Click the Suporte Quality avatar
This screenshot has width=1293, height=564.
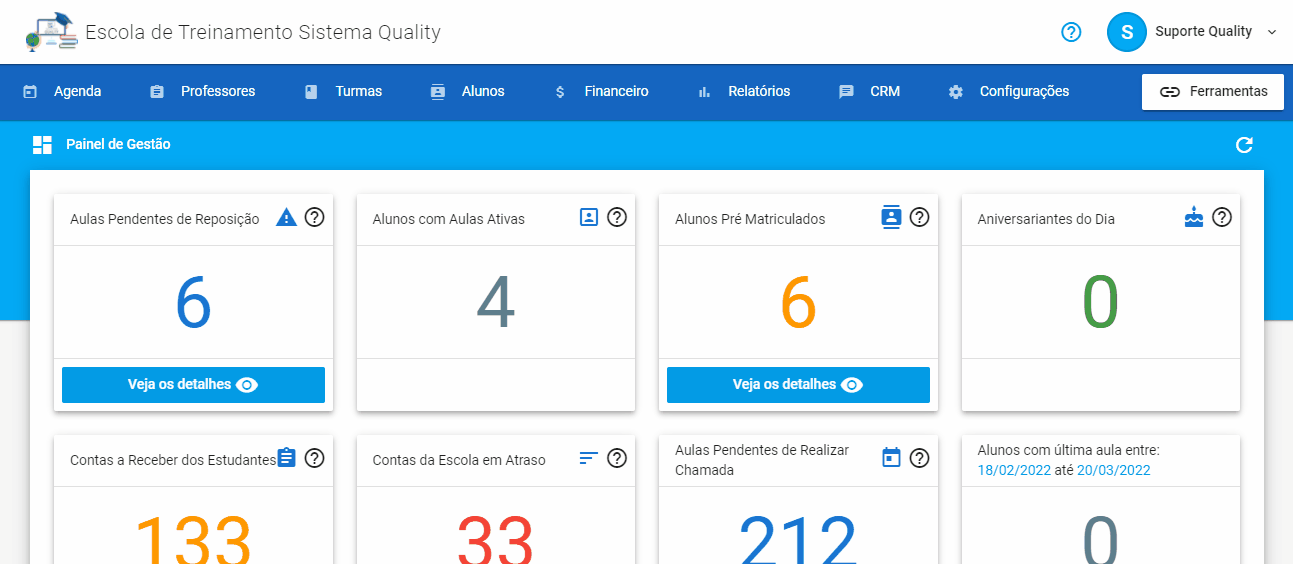1126,32
